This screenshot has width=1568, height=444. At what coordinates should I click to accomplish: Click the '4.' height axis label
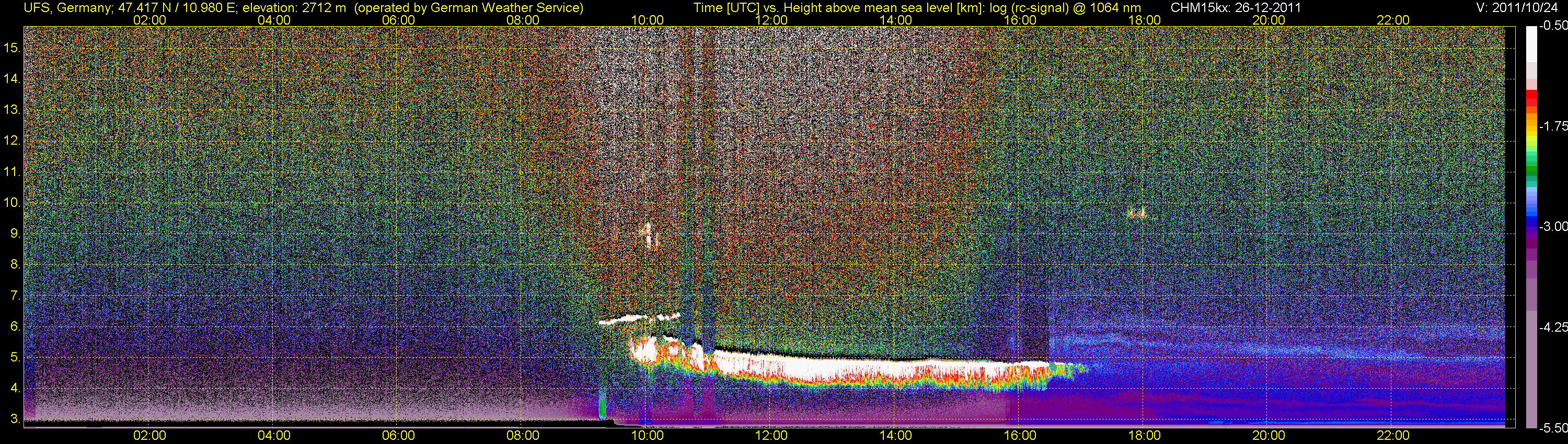tap(16, 388)
